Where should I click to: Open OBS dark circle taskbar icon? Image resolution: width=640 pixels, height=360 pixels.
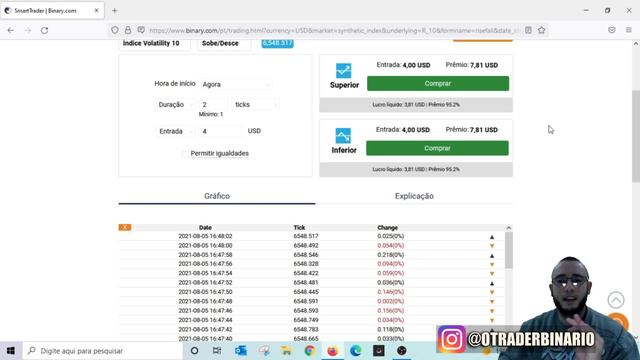click(x=402, y=351)
